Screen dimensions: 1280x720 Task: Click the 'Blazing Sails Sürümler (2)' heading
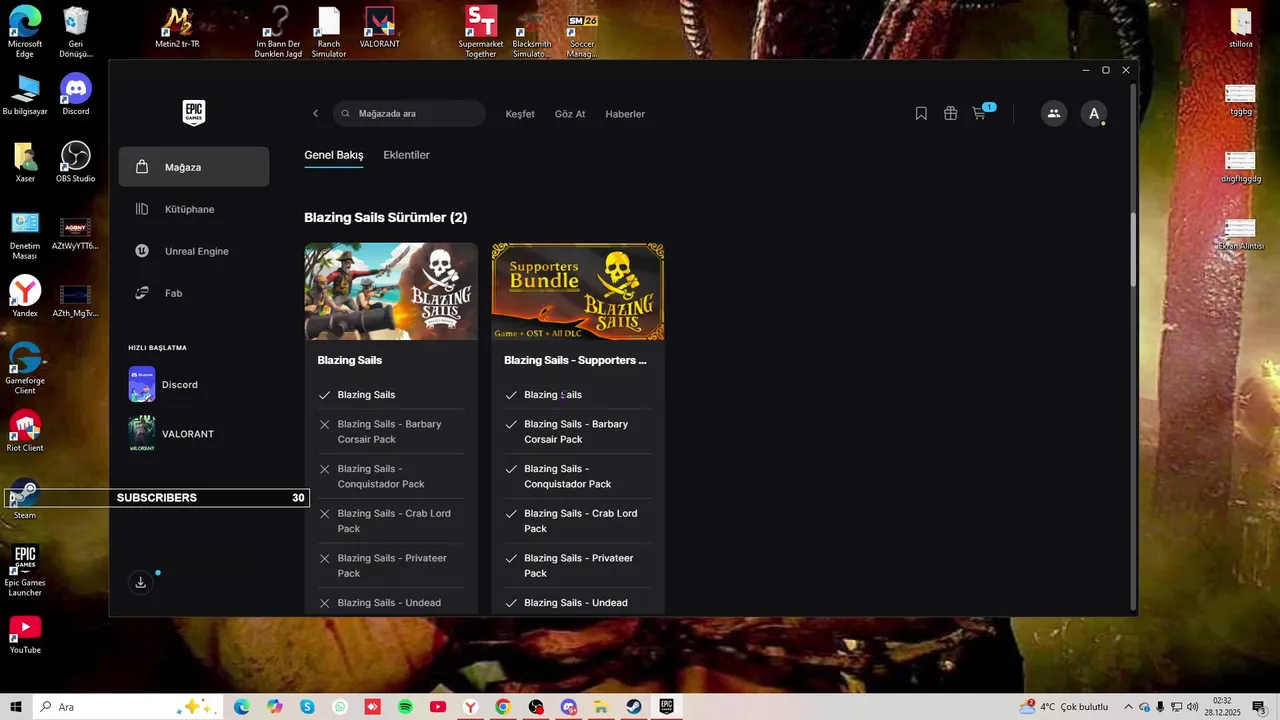point(386,218)
